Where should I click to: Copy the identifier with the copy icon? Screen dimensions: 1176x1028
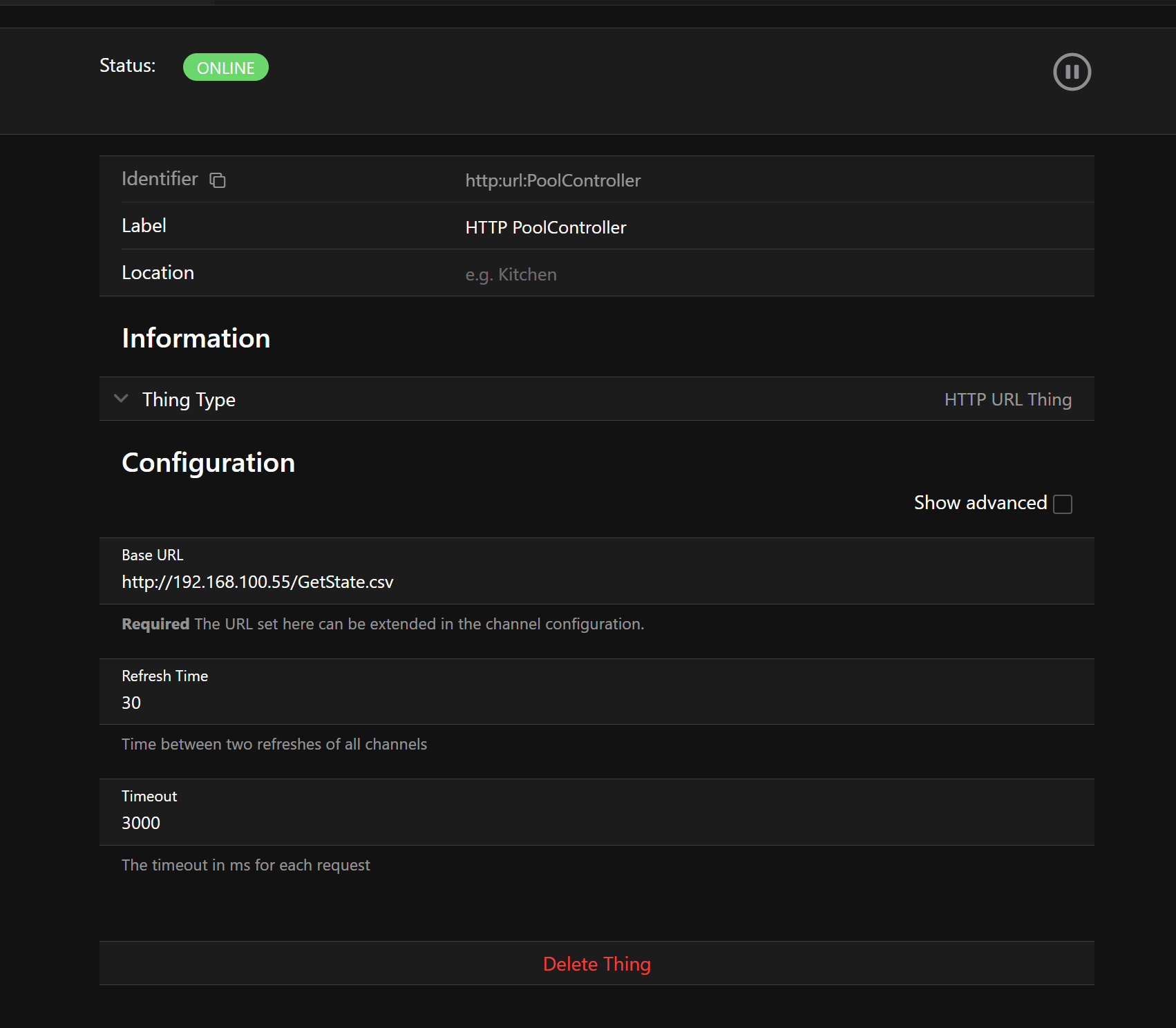(218, 180)
